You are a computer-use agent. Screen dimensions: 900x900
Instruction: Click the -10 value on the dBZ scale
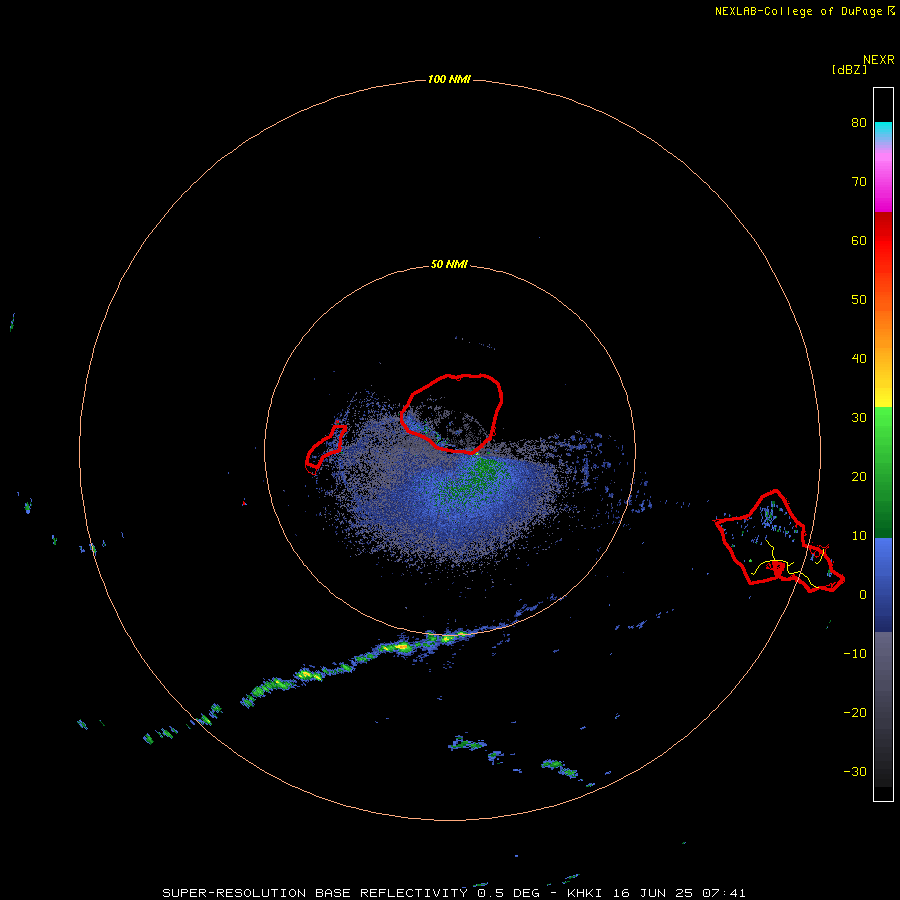click(x=855, y=654)
